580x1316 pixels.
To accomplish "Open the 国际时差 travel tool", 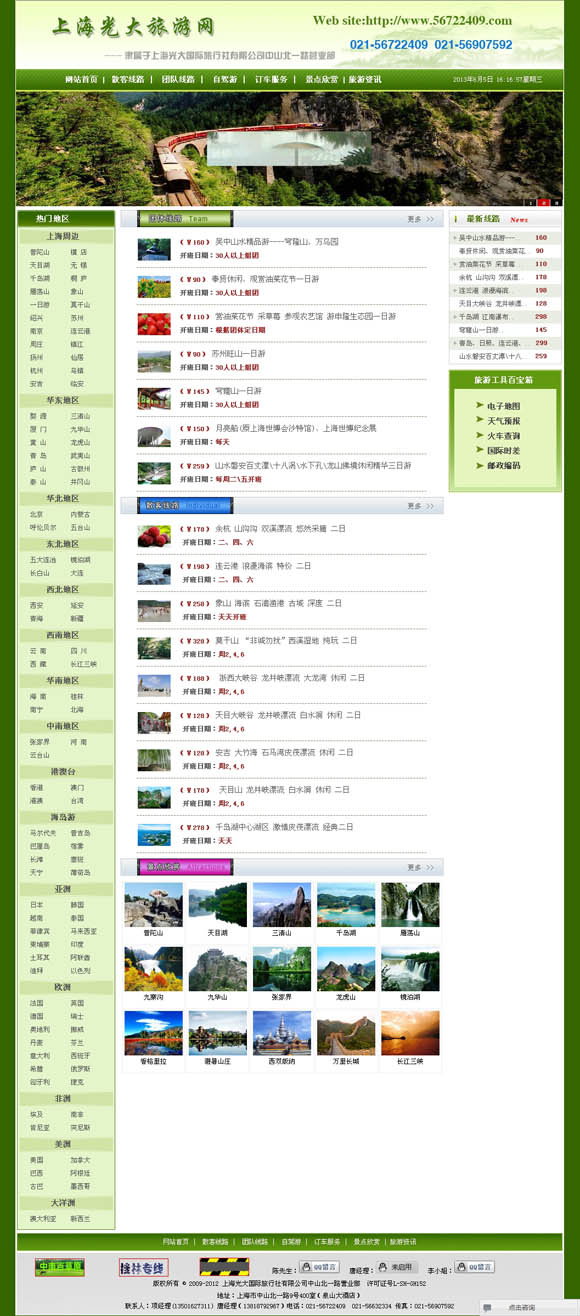I will pos(504,451).
